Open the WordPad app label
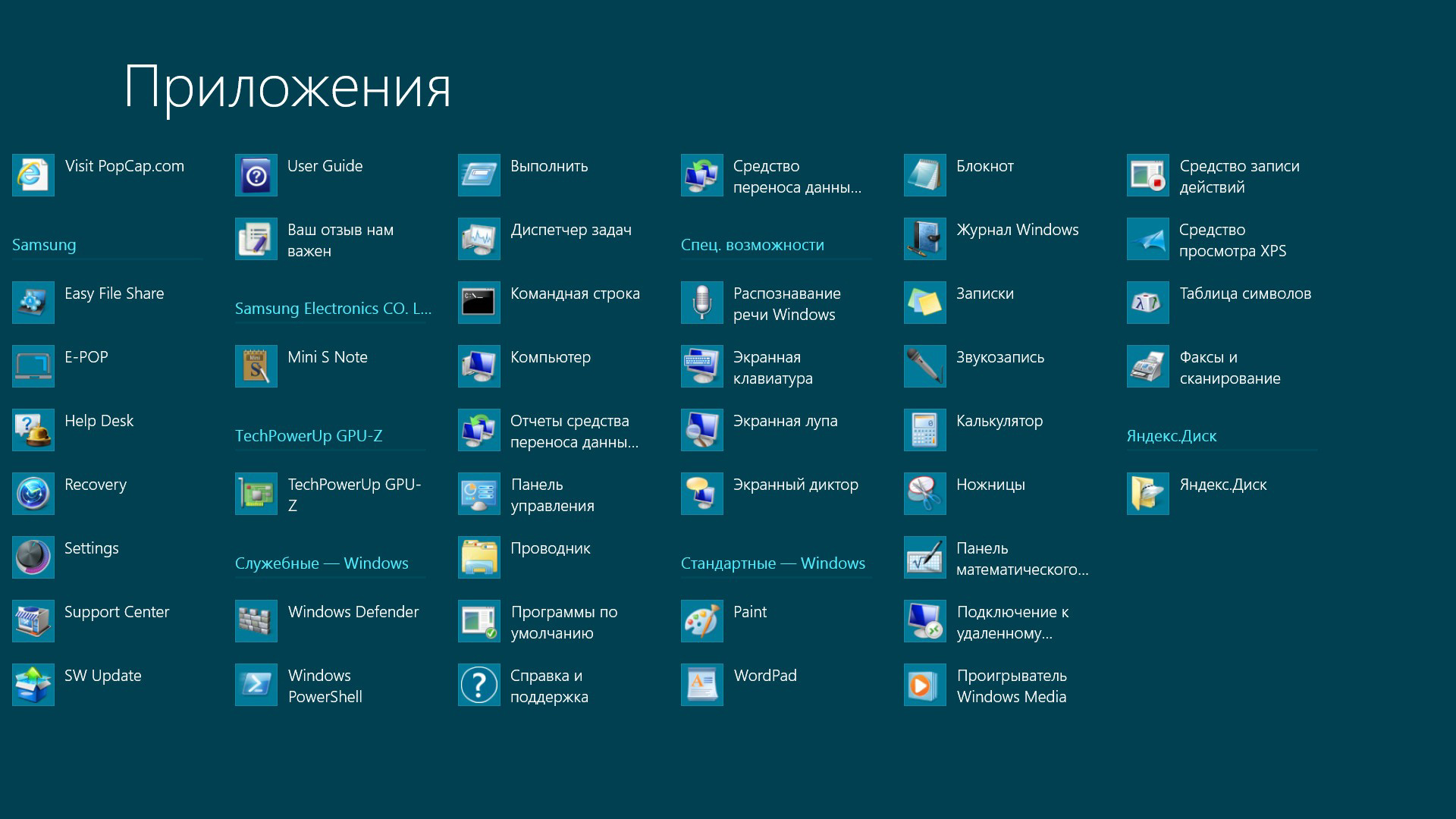The width and height of the screenshot is (1456, 819). click(764, 676)
